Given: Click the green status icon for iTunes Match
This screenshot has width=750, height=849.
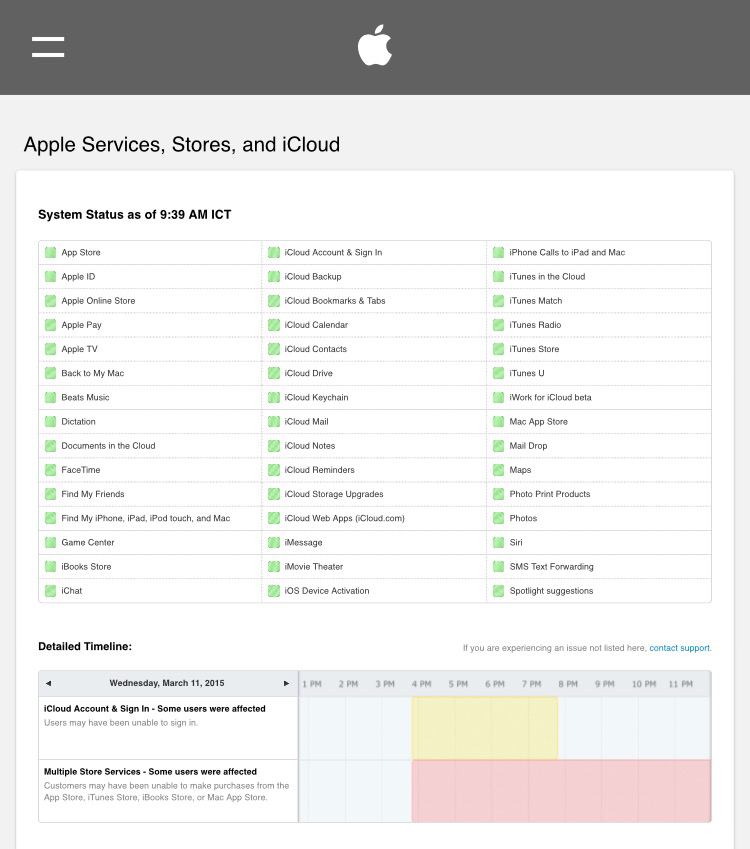Looking at the screenshot, I should [499, 301].
